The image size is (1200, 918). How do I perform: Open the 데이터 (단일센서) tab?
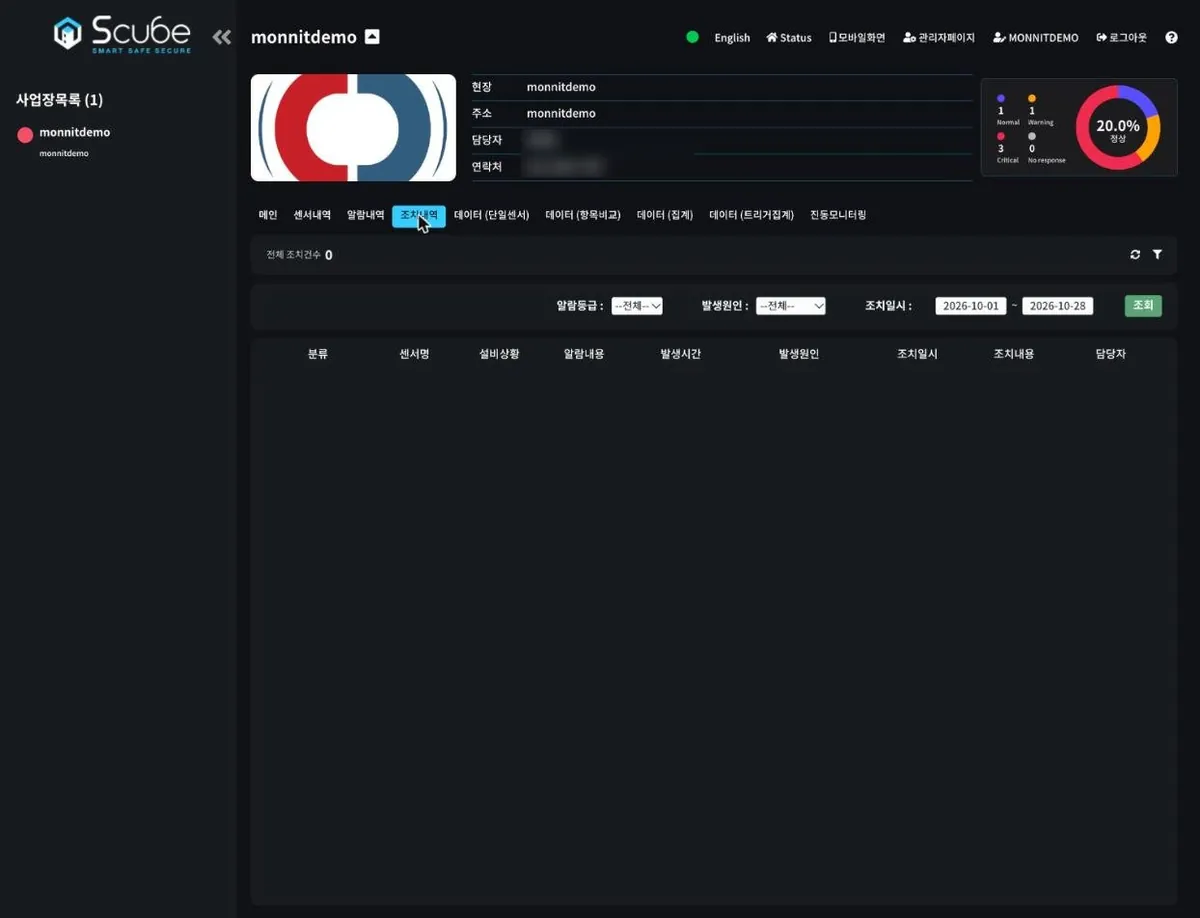[x=491, y=215]
